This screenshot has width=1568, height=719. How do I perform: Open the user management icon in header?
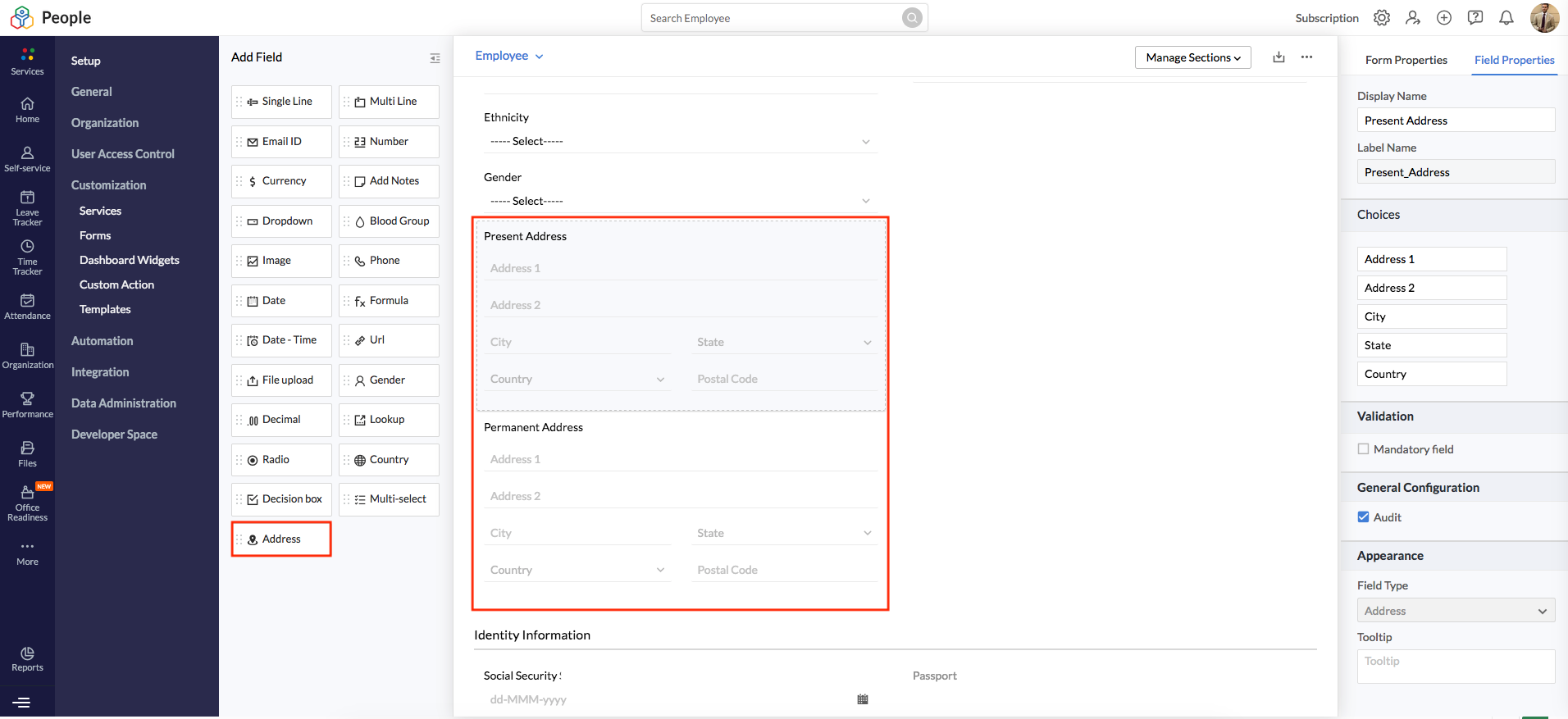[1413, 17]
